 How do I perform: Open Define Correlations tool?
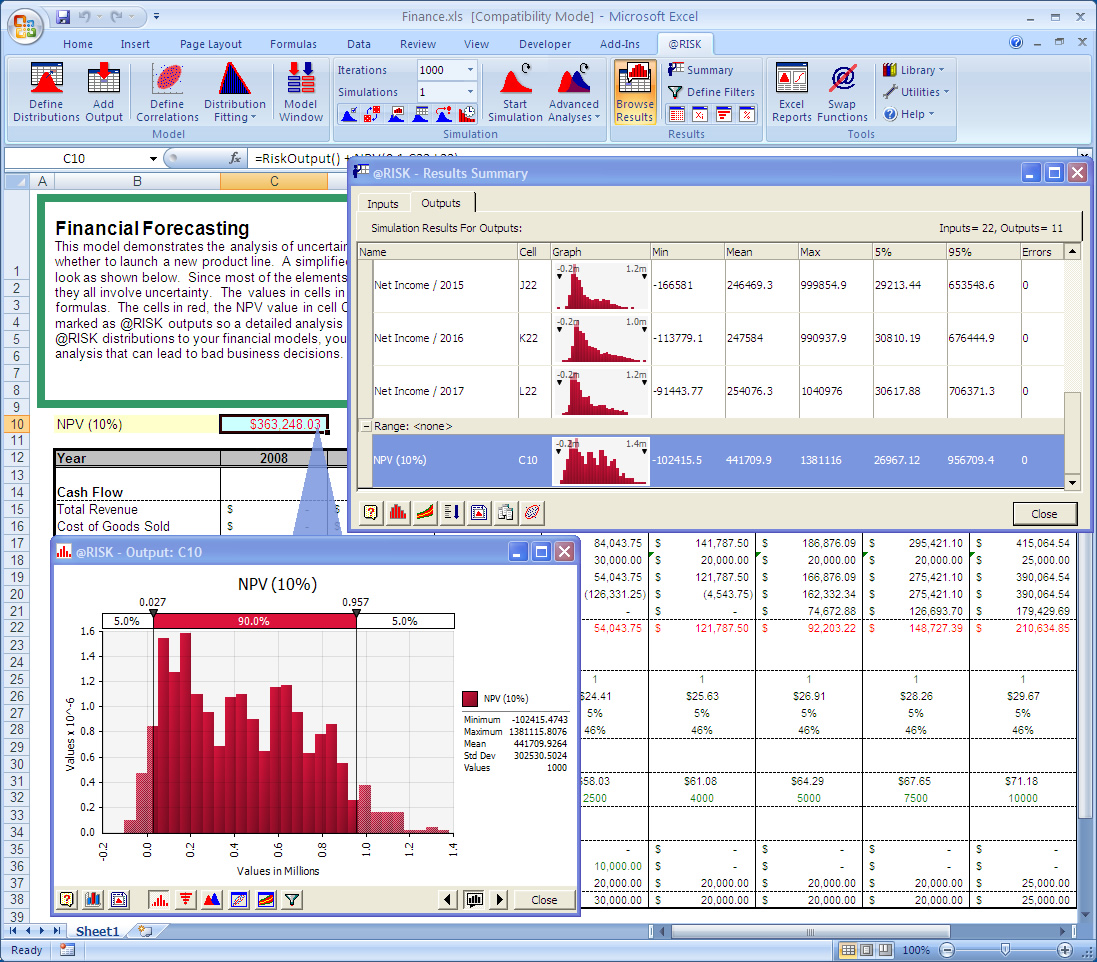coord(167,92)
